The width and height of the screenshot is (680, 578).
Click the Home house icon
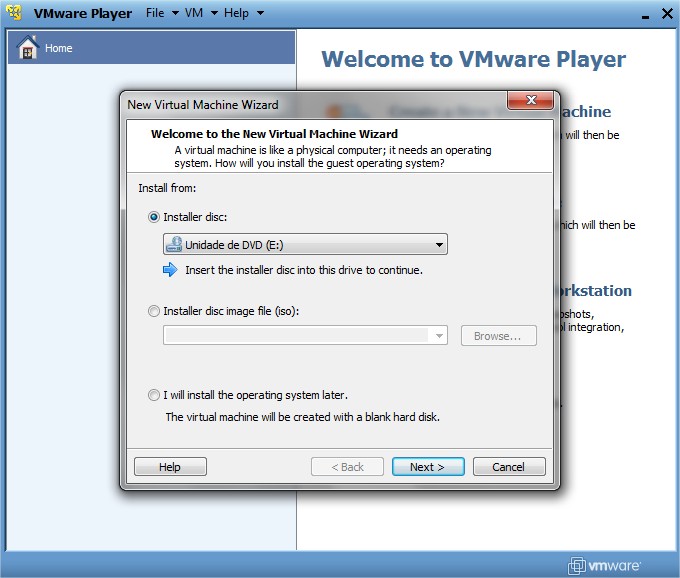27,47
